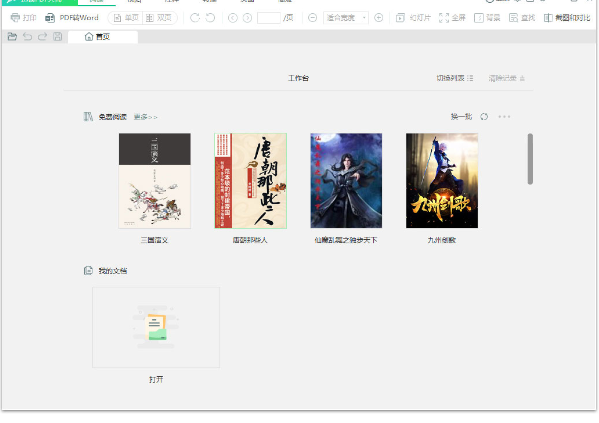This screenshot has height=423, width=599.
Task: Switch to double page view (双页)
Action: (159, 18)
